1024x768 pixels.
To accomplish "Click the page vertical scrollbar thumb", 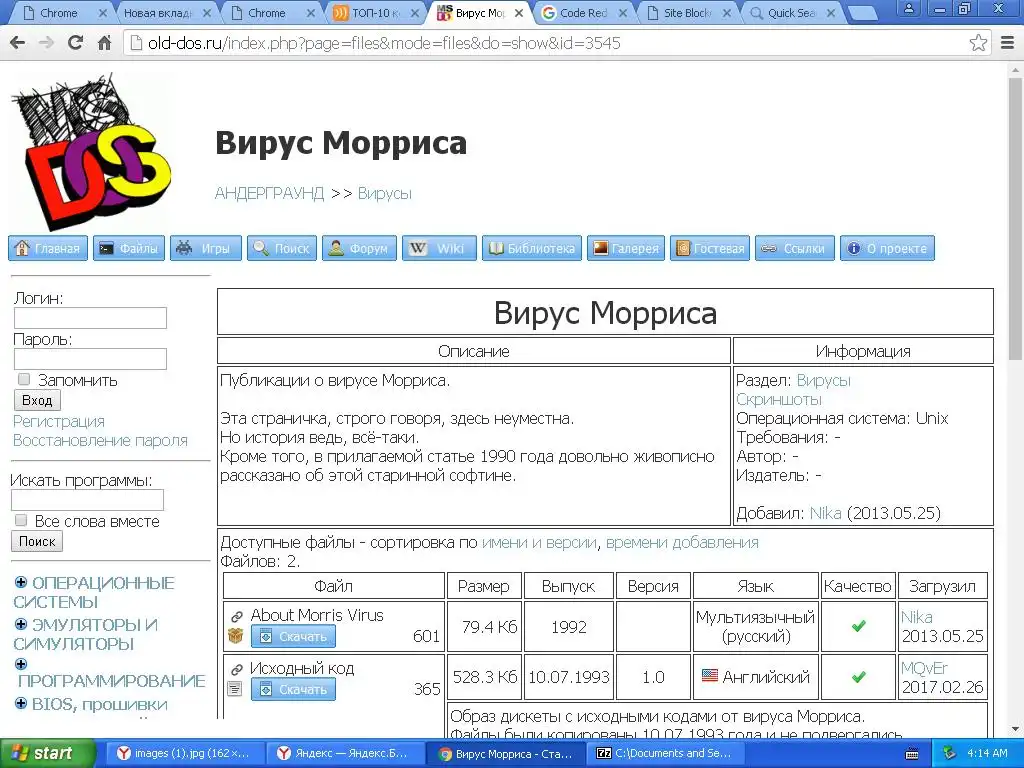I will click(x=1016, y=219).
